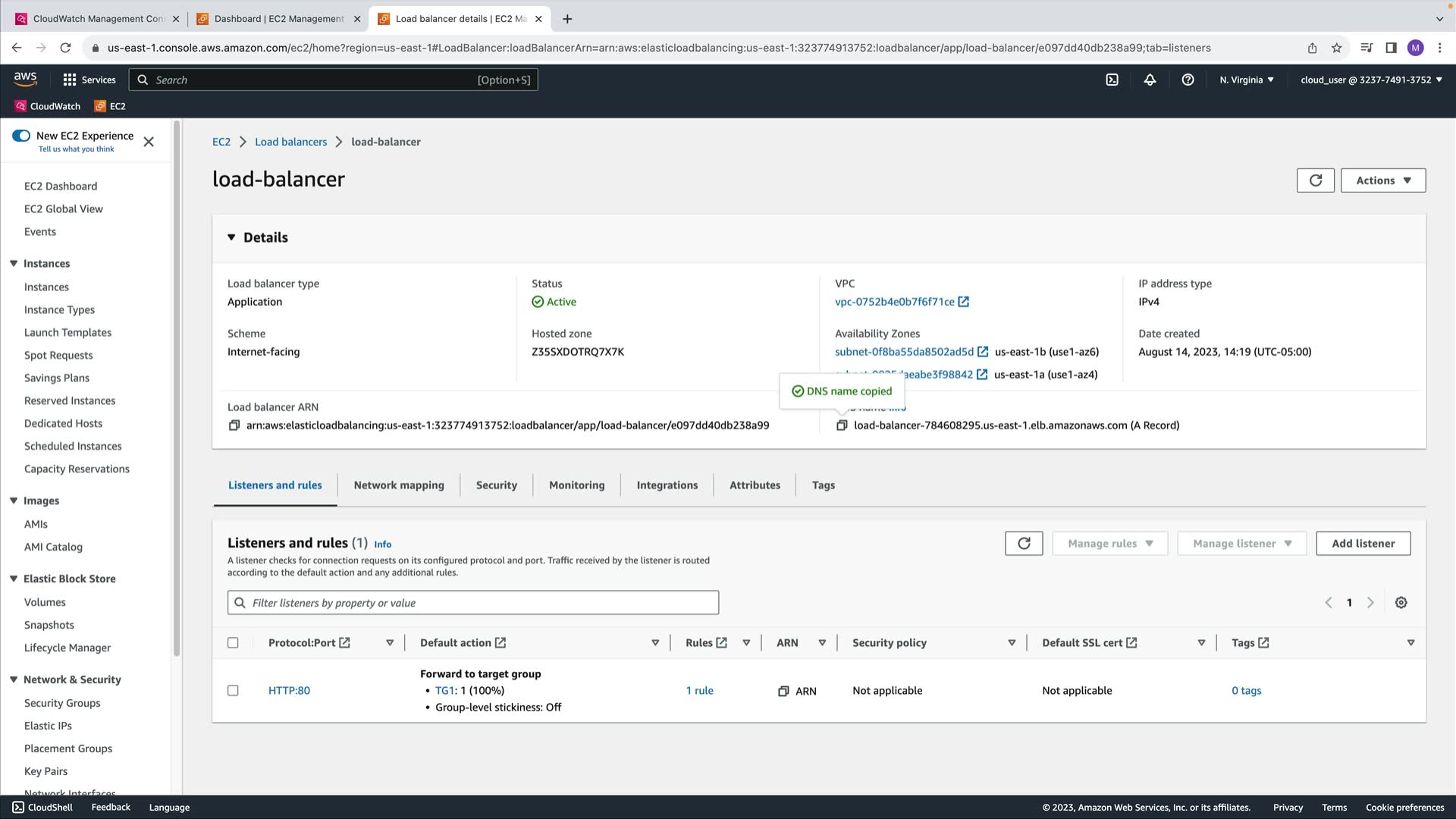
Task: Open the TG1 target group link
Action: (444, 690)
